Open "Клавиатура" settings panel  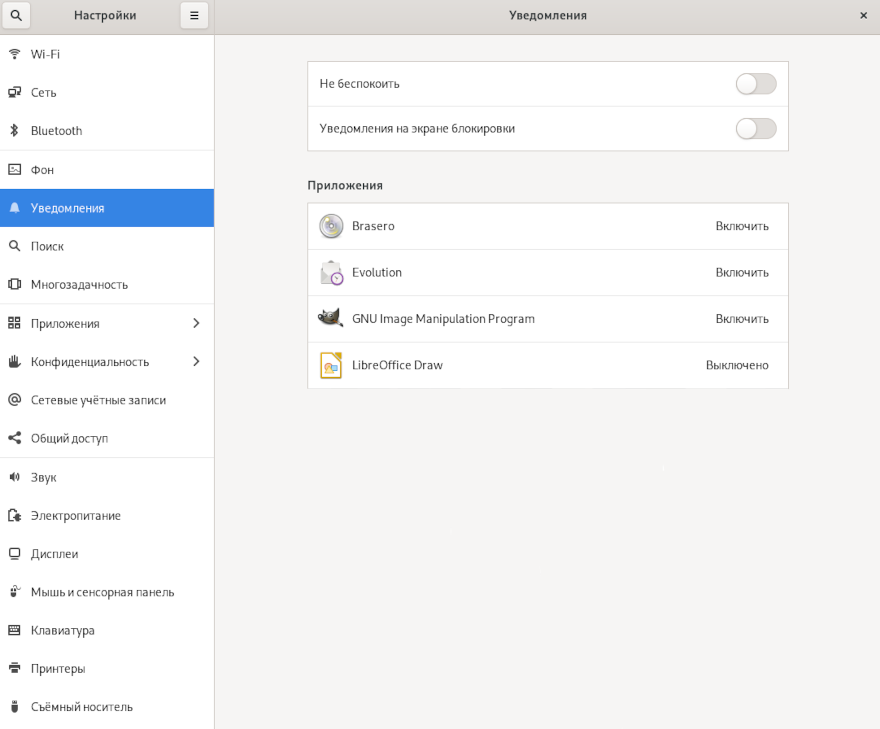(62, 631)
